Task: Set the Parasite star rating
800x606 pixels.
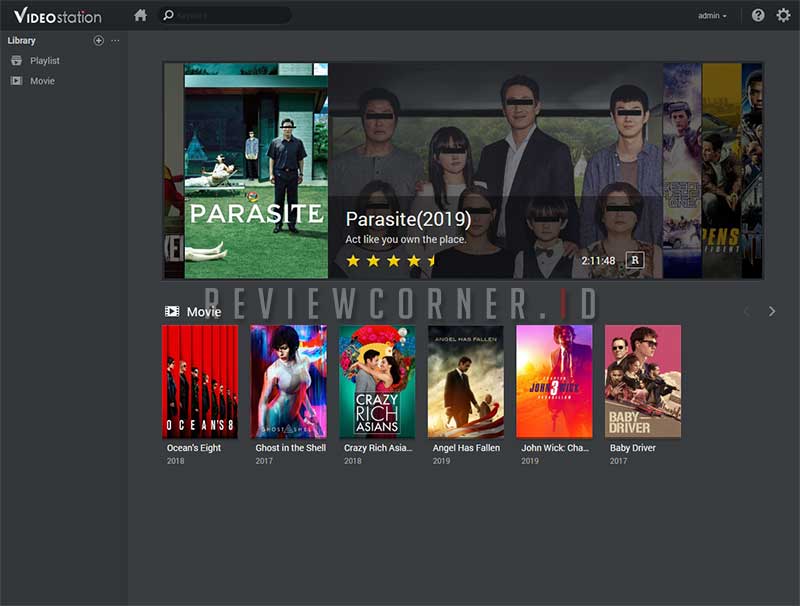Action: [x=392, y=261]
